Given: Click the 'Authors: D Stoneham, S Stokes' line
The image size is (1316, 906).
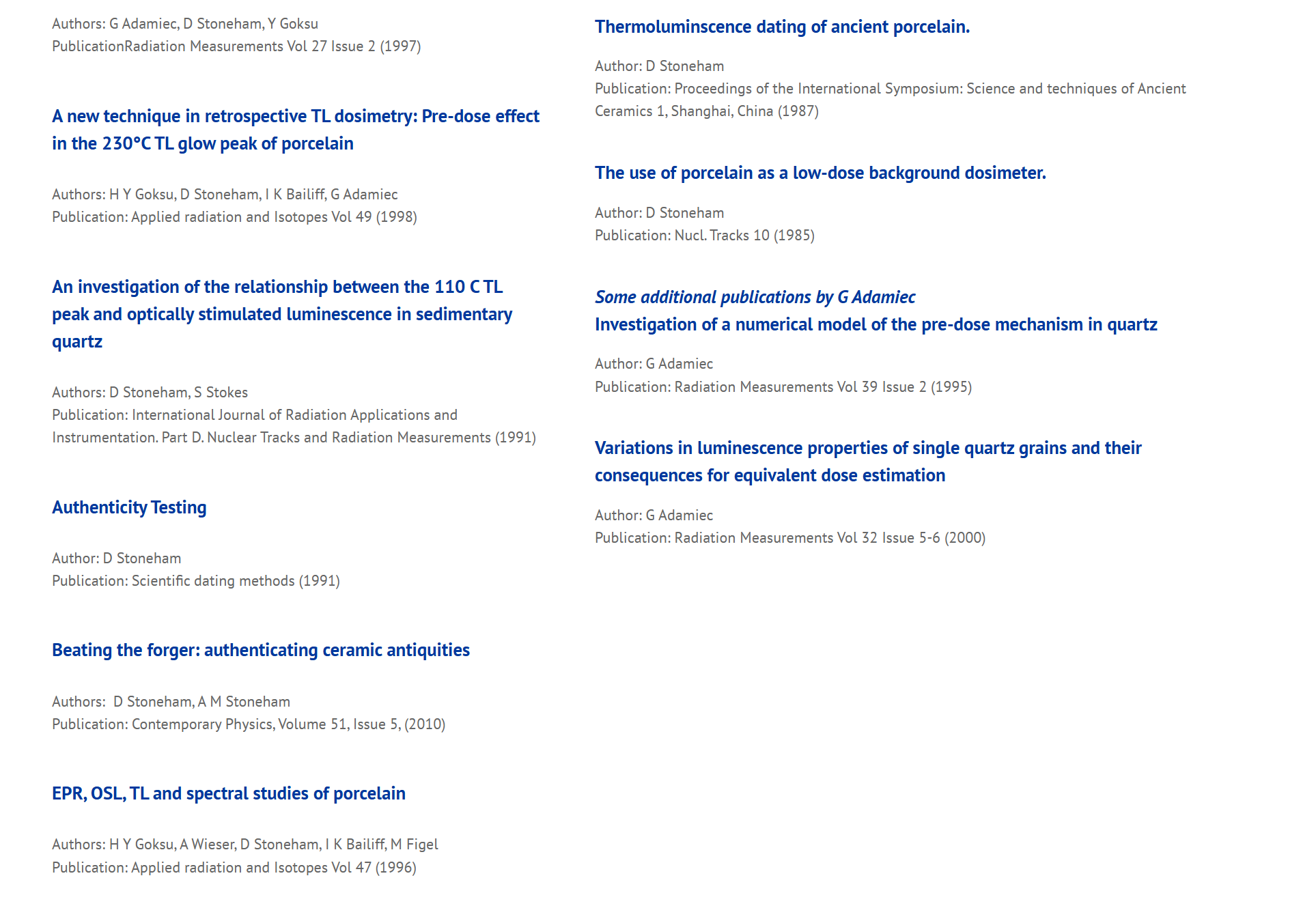Looking at the screenshot, I should (150, 393).
